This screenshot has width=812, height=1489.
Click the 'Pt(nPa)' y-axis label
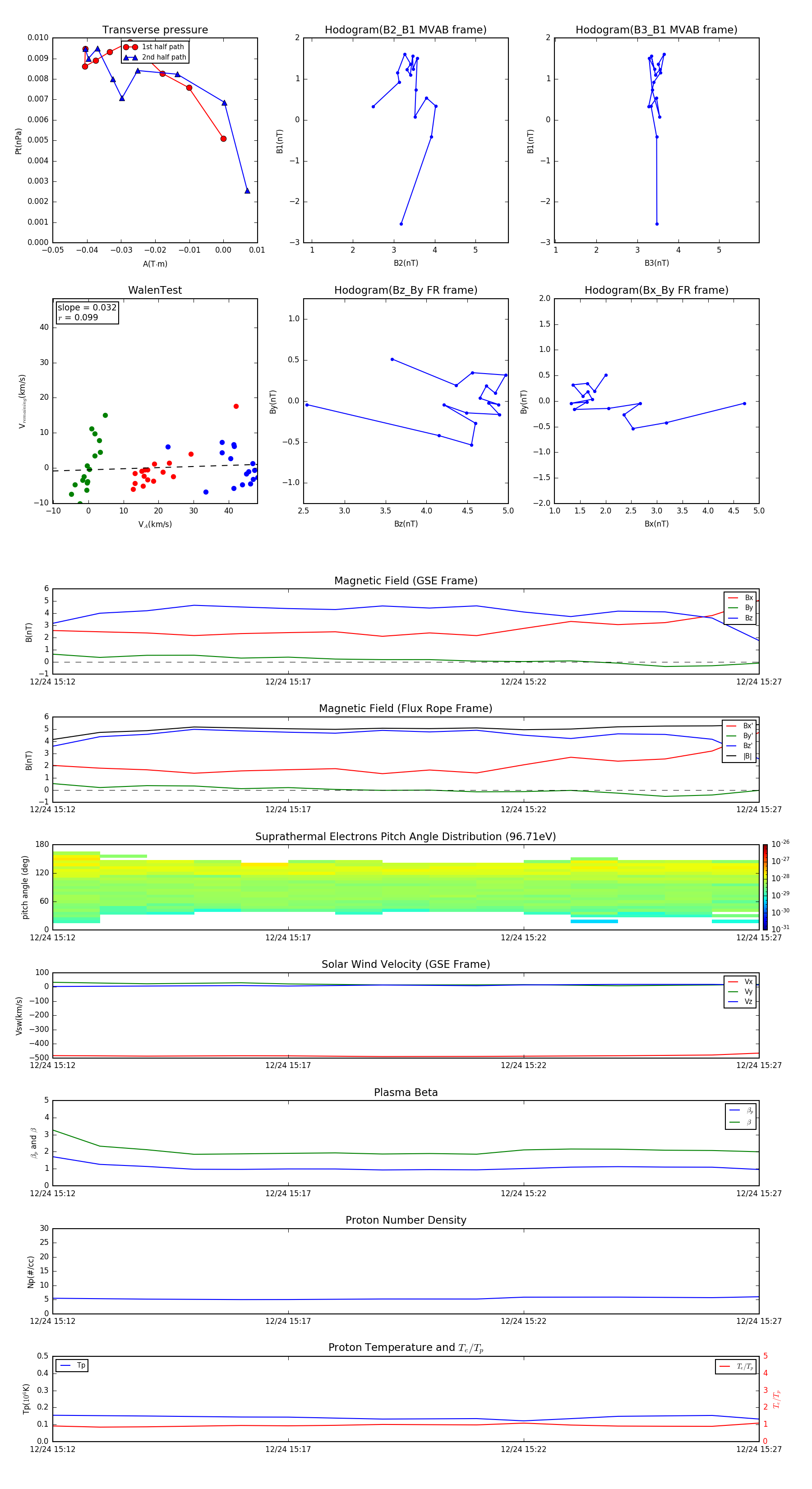tap(18, 141)
